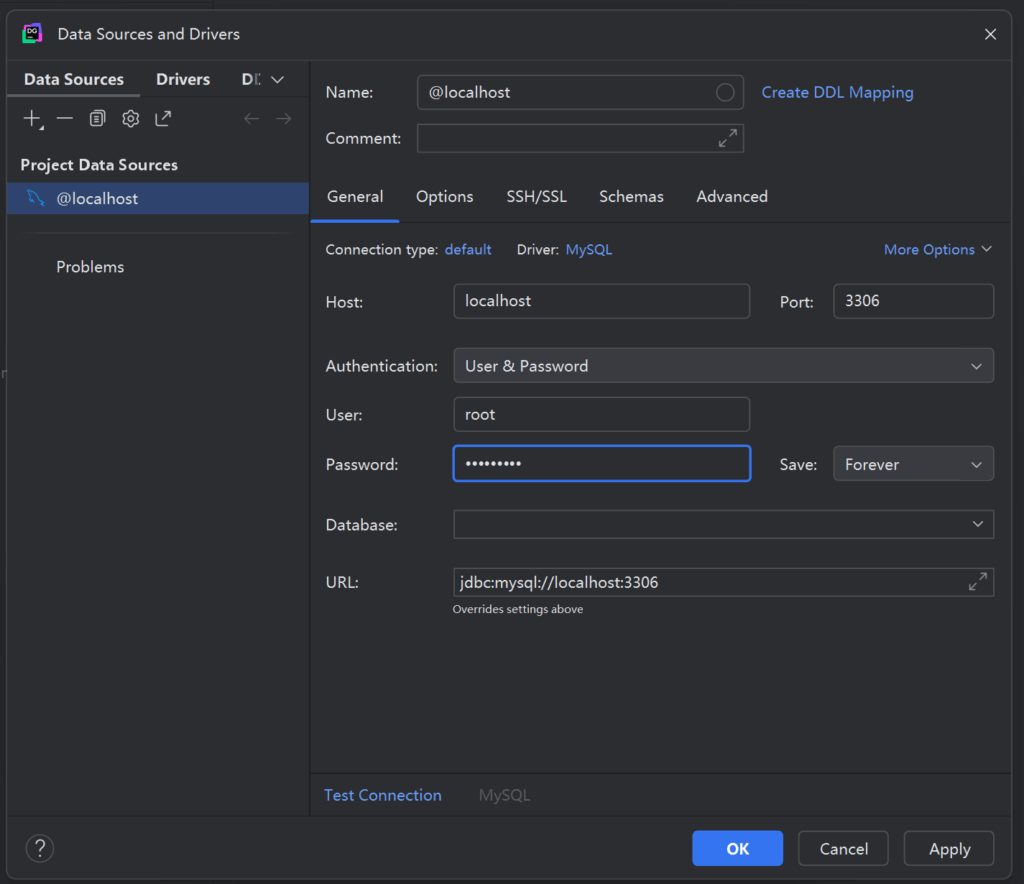The width and height of the screenshot is (1024, 884).
Task: Click the Test Connection link
Action: coord(382,795)
